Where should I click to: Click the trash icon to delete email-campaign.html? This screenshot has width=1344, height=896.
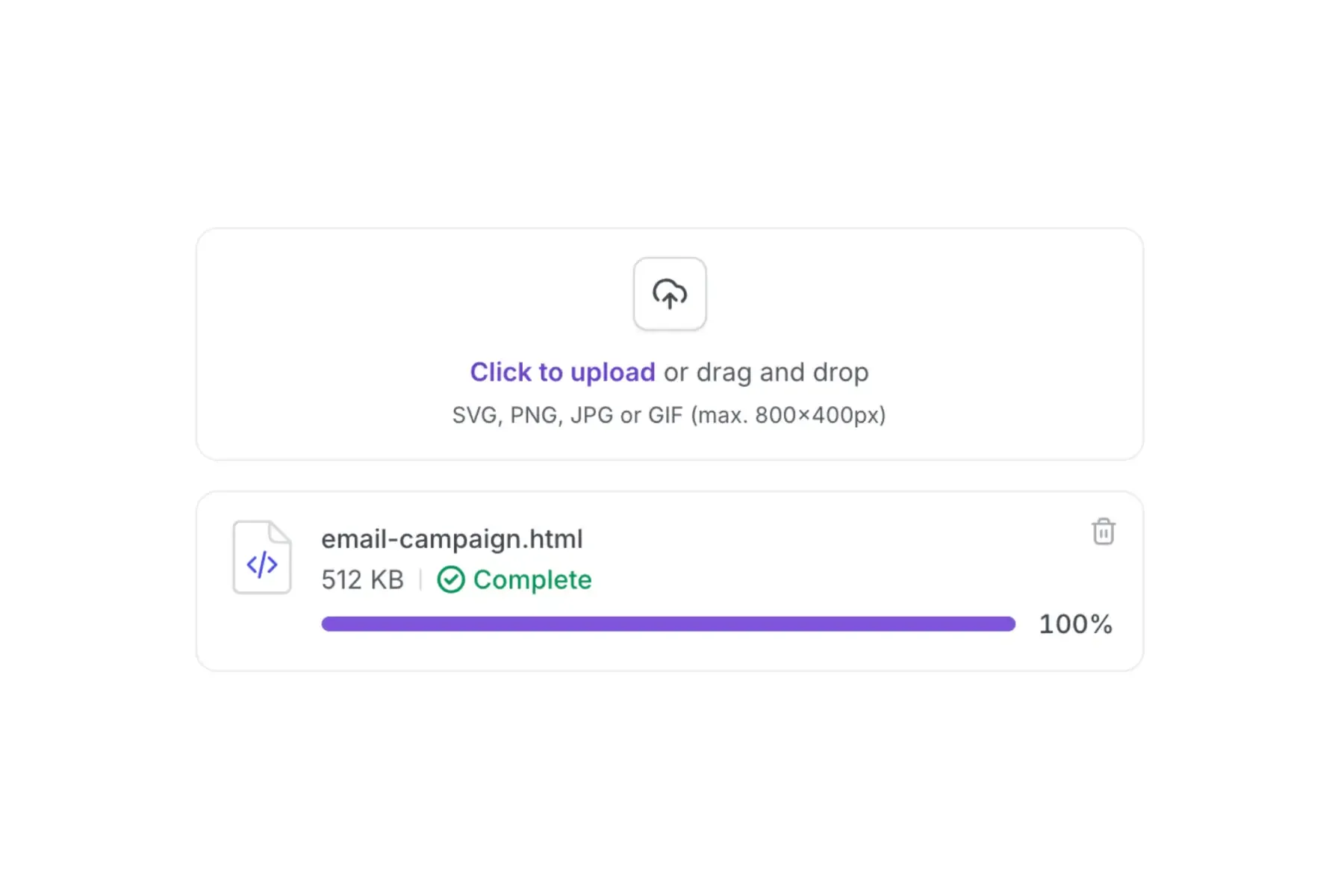coord(1103,532)
